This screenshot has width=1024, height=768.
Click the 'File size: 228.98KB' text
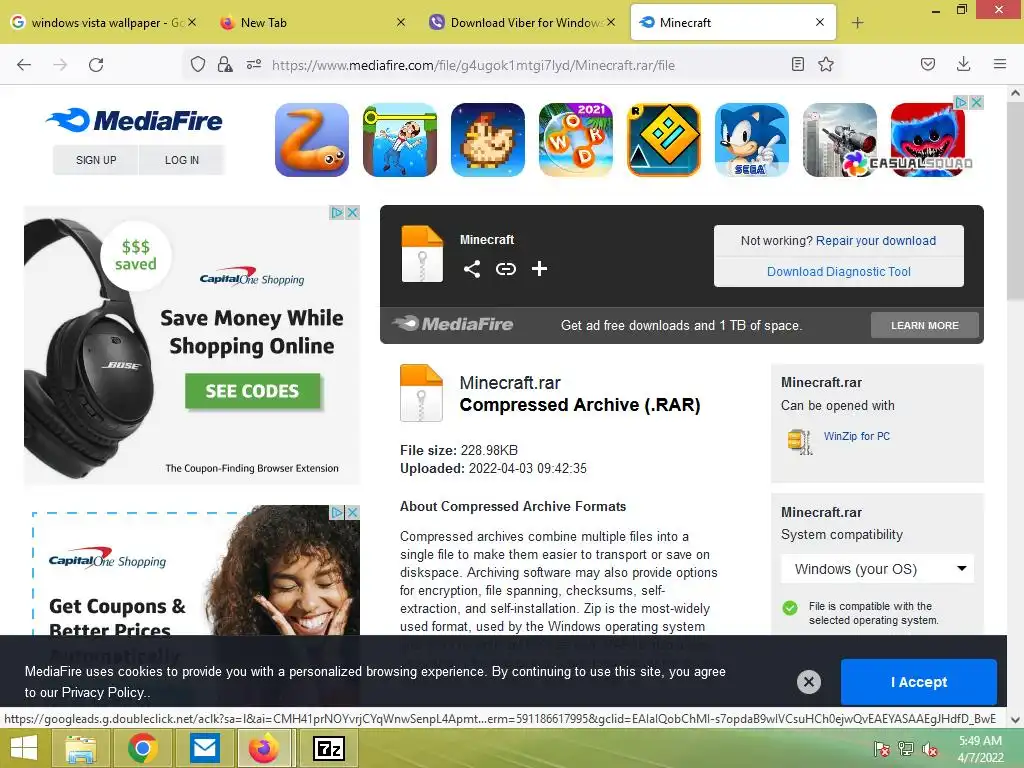coord(459,450)
